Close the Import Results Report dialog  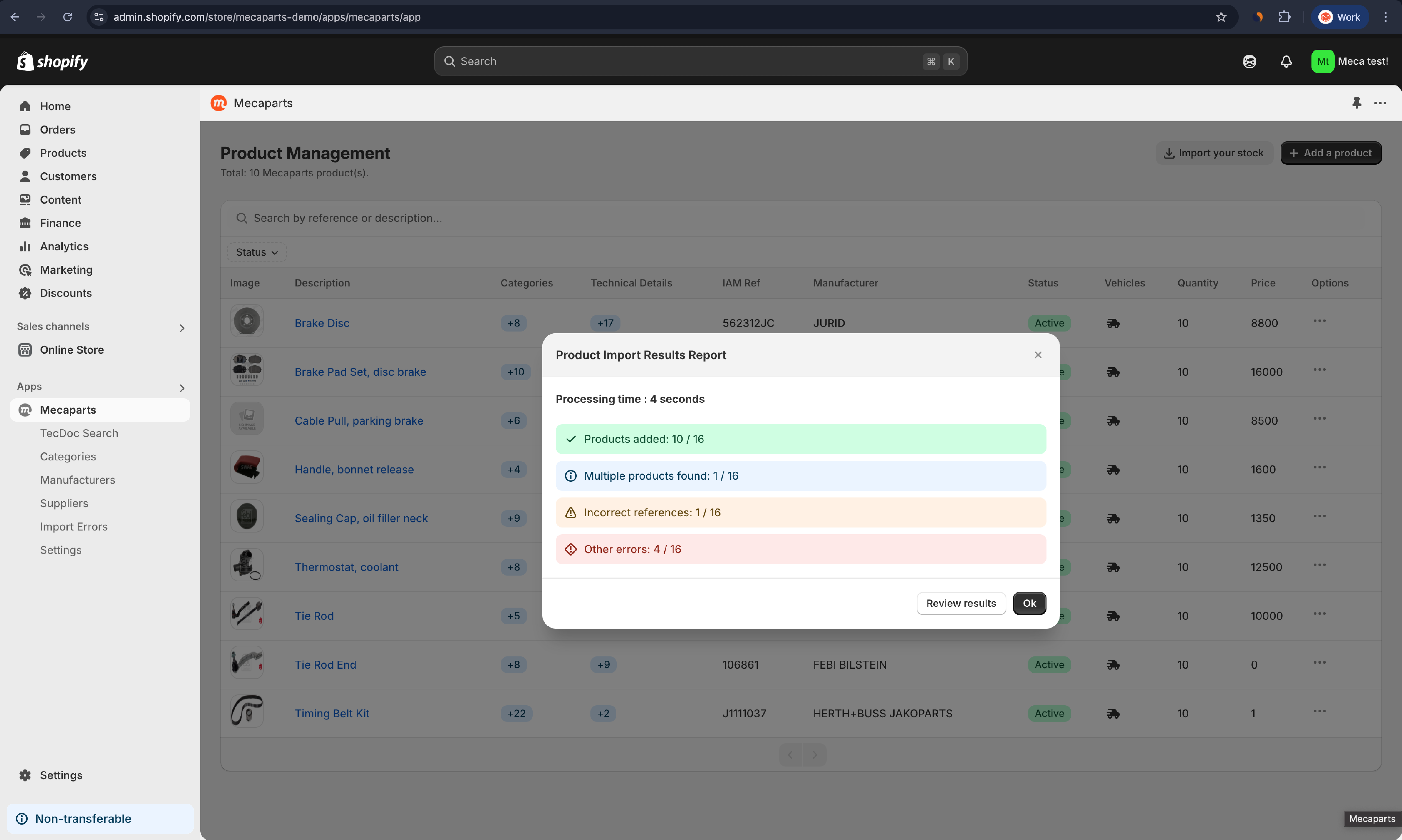click(1038, 355)
